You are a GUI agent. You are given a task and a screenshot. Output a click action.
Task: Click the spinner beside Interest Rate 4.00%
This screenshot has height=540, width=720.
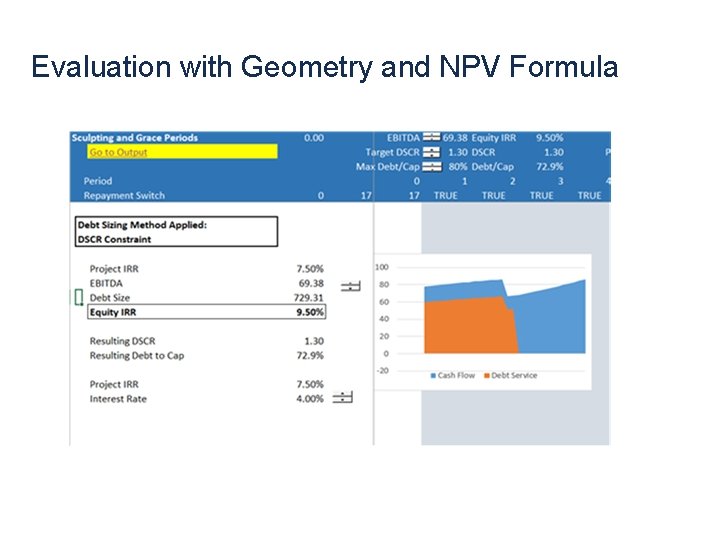point(343,397)
